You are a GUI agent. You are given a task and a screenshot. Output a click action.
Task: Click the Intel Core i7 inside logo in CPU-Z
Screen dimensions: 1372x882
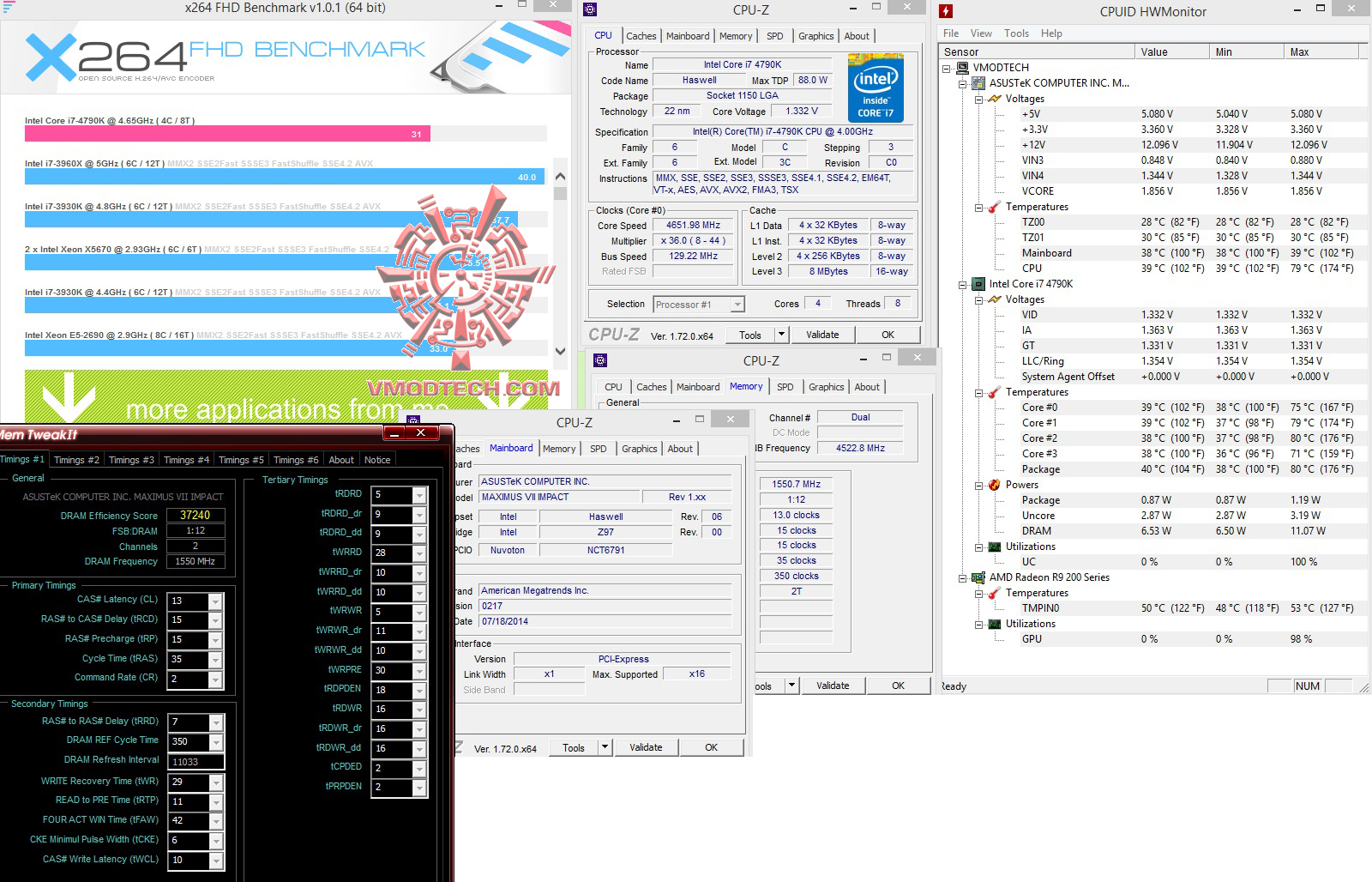[x=876, y=88]
